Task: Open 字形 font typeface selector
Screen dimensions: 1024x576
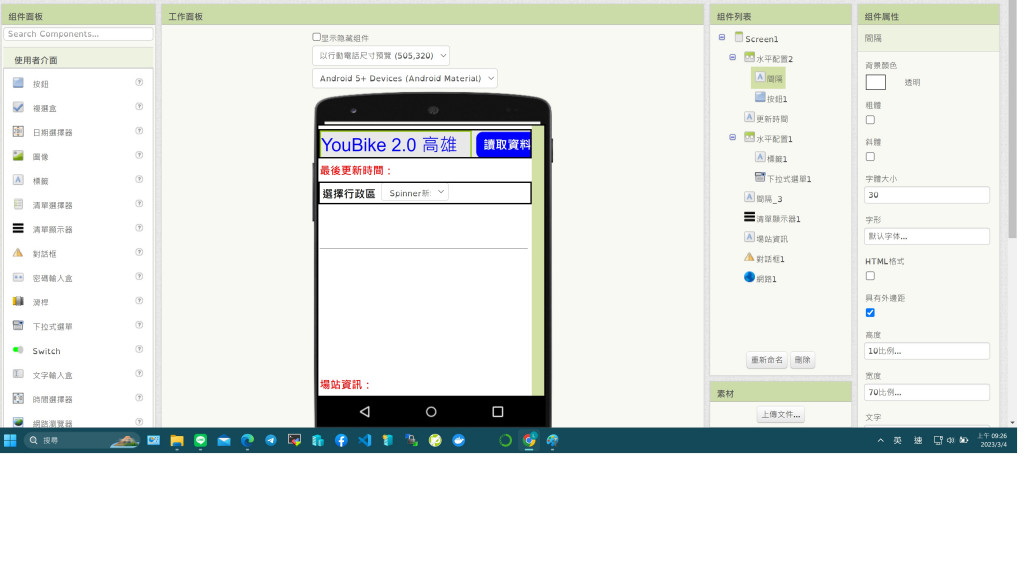Action: point(927,236)
